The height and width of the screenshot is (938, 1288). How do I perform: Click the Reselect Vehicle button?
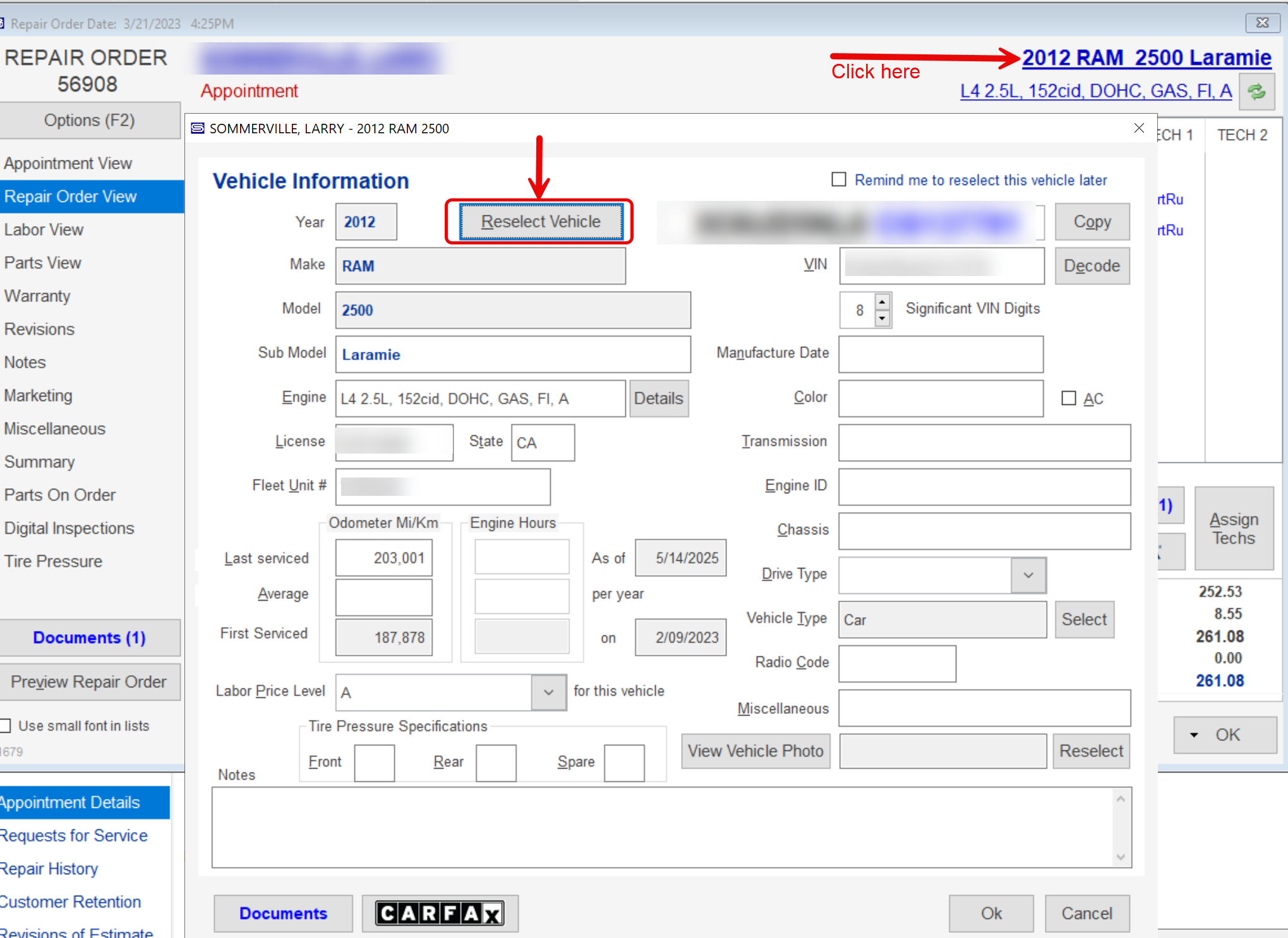click(x=541, y=222)
